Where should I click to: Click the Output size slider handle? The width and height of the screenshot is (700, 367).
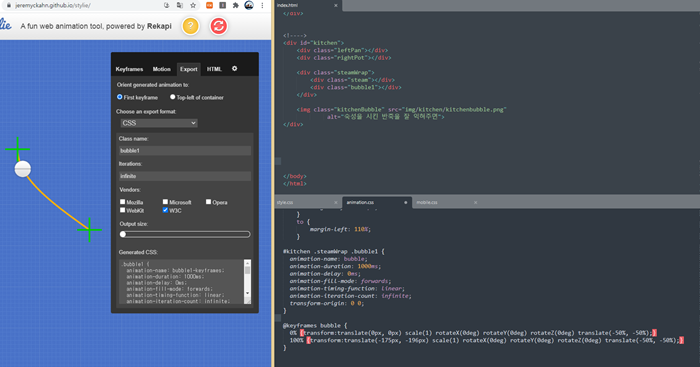123,234
